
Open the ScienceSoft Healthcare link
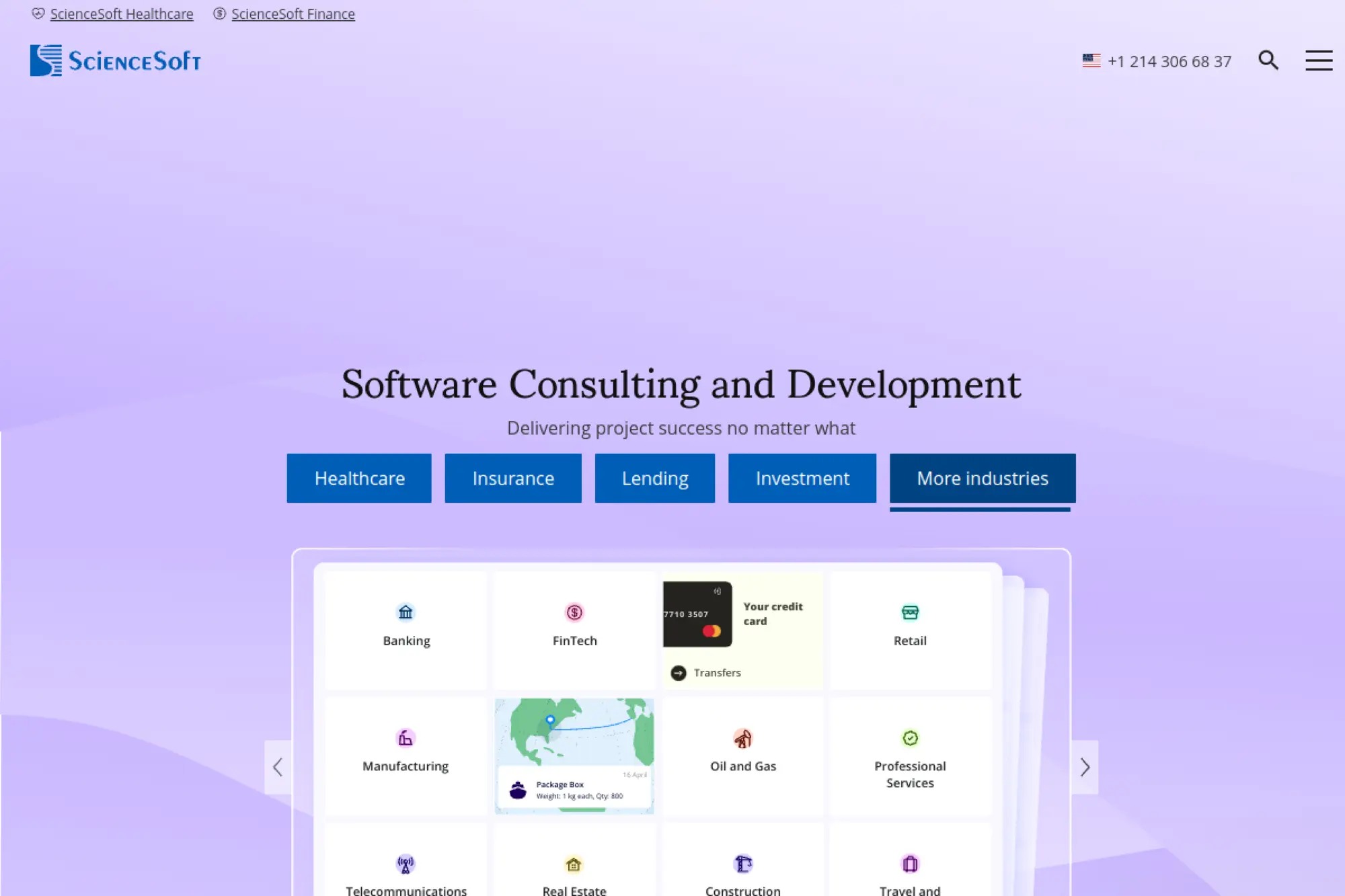coord(122,13)
